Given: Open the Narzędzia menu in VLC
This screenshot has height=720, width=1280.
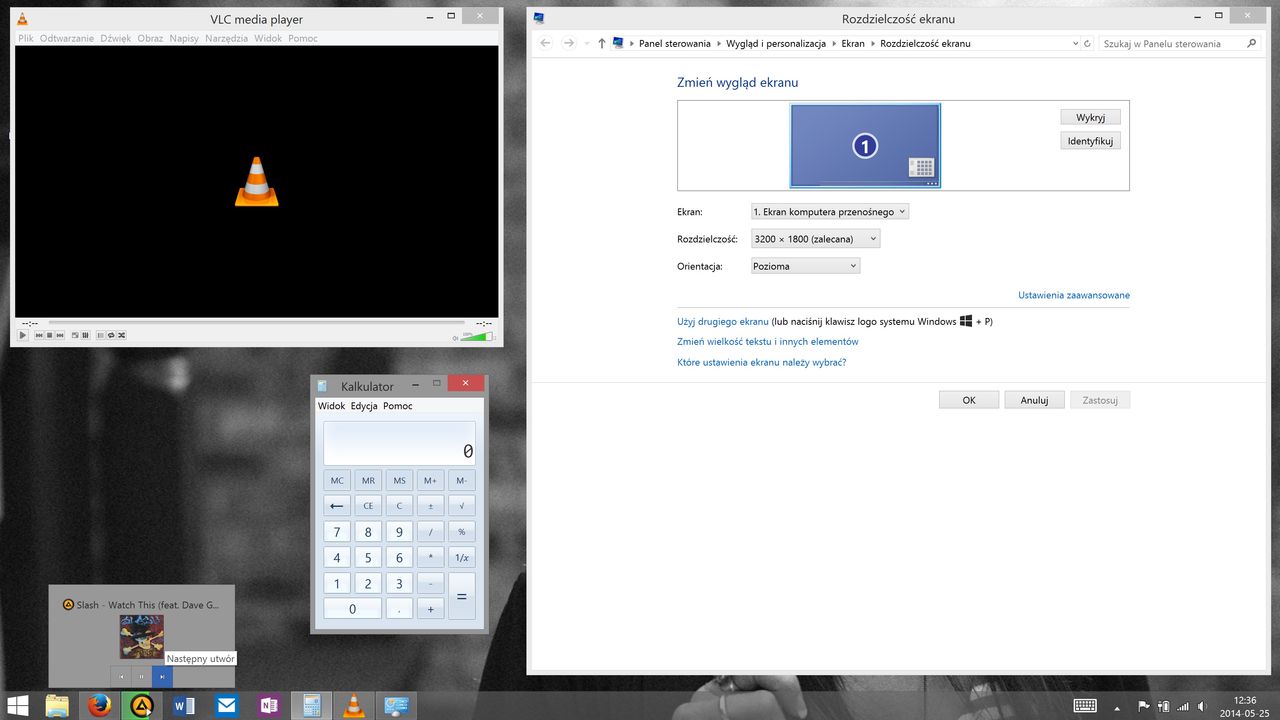Looking at the screenshot, I should [227, 38].
